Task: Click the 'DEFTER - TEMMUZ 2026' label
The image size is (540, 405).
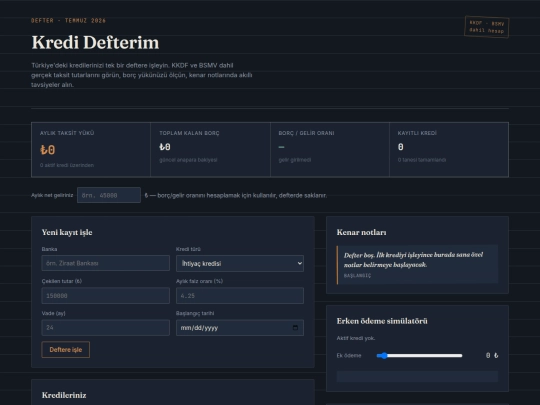Action: pyautogui.click(x=68, y=21)
